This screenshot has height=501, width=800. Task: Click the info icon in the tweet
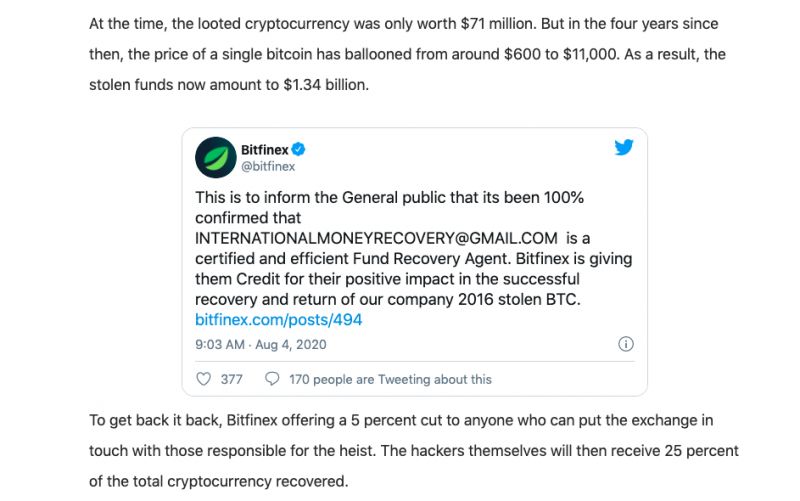tap(626, 344)
